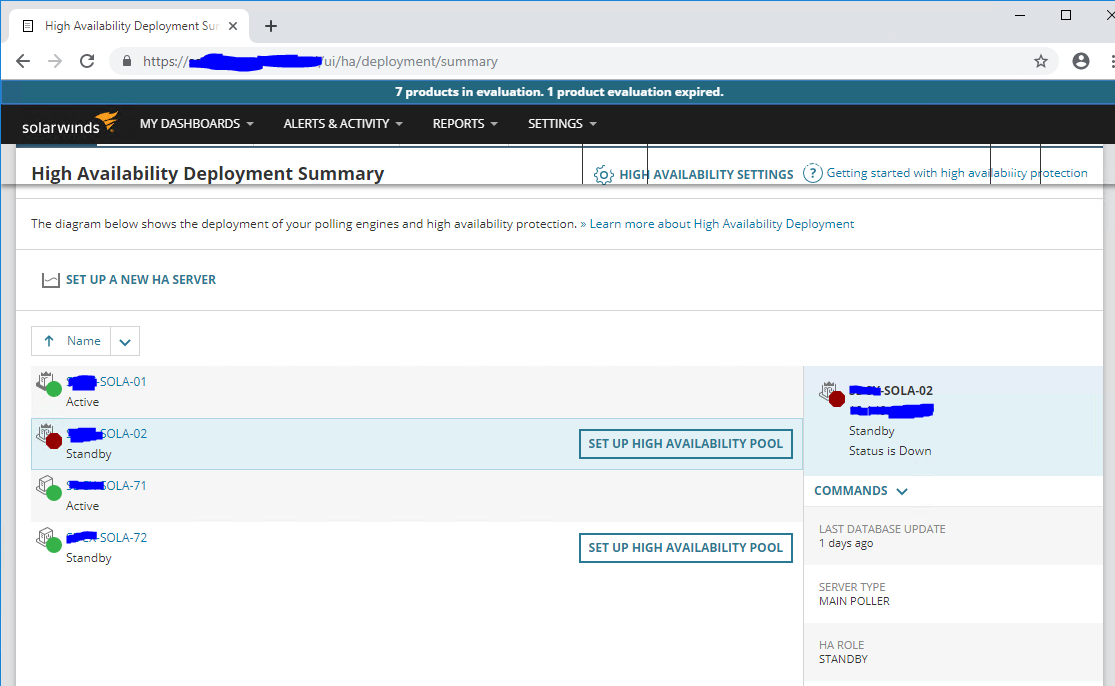Click the SOLA-71 poller status icon
The width and height of the screenshot is (1115, 686).
point(49,488)
